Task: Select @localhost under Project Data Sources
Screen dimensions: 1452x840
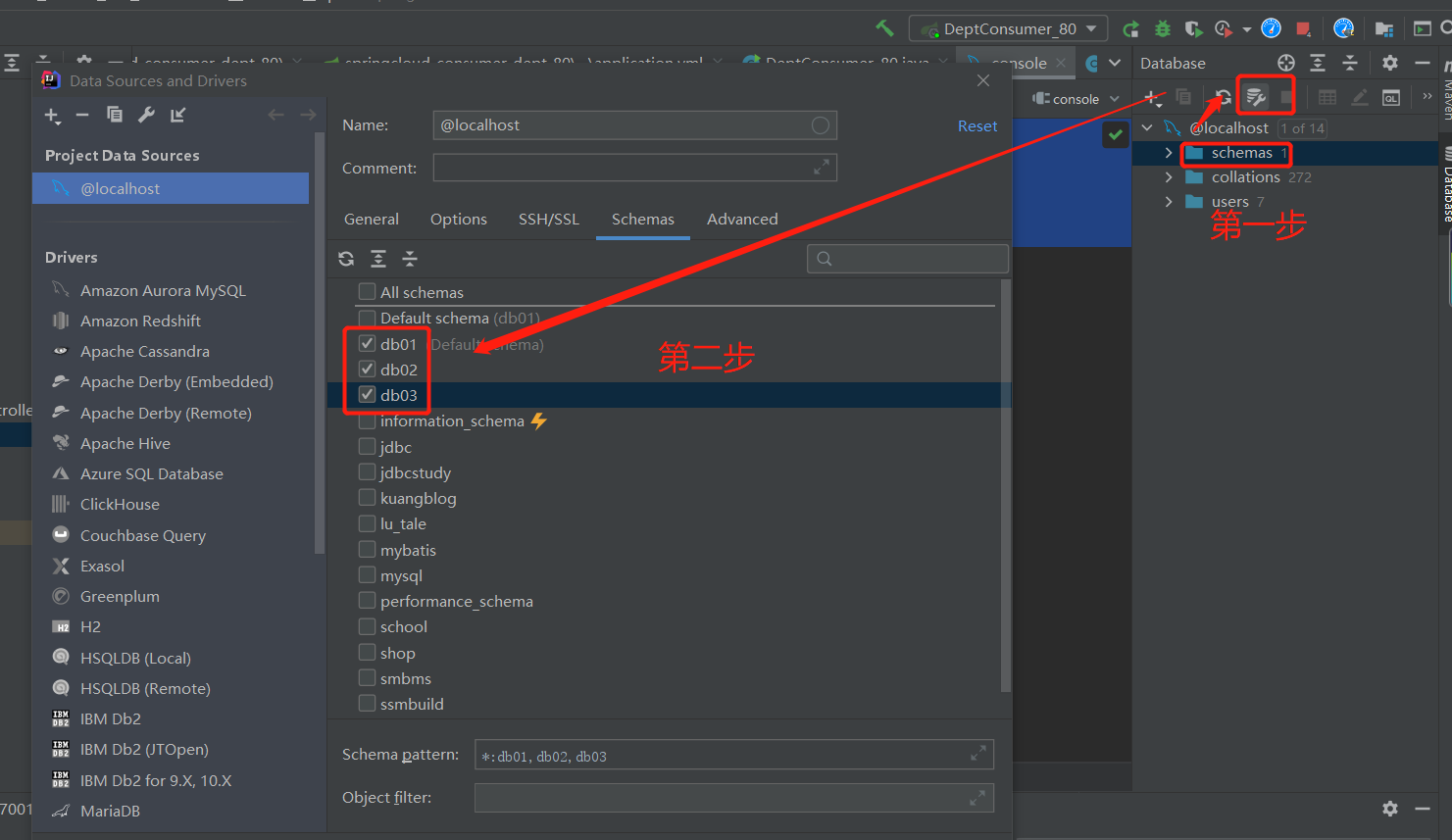Action: click(x=171, y=188)
